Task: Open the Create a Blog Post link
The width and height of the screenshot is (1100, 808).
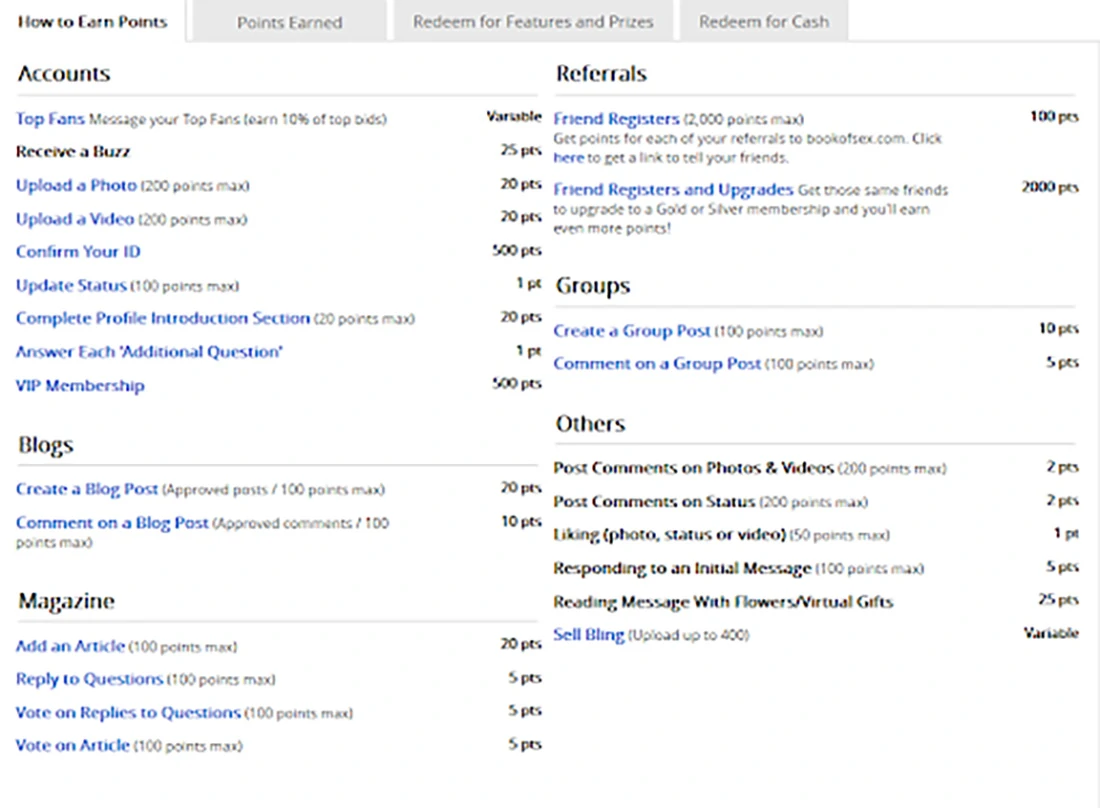Action: click(87, 489)
